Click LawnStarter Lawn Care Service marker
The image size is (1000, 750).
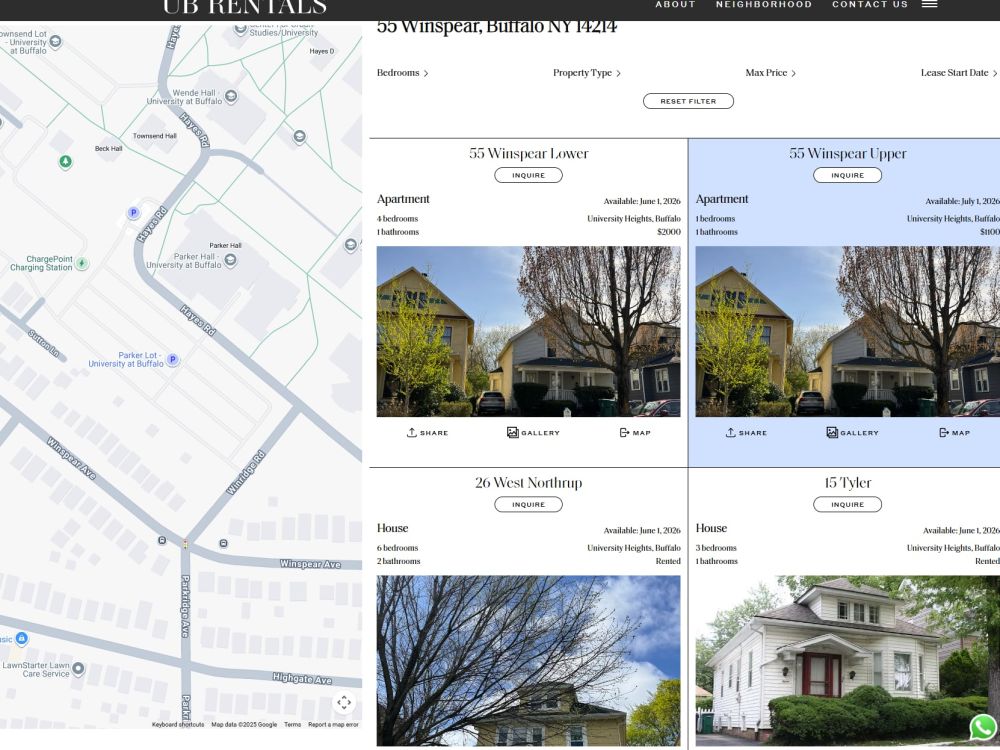(x=78, y=668)
